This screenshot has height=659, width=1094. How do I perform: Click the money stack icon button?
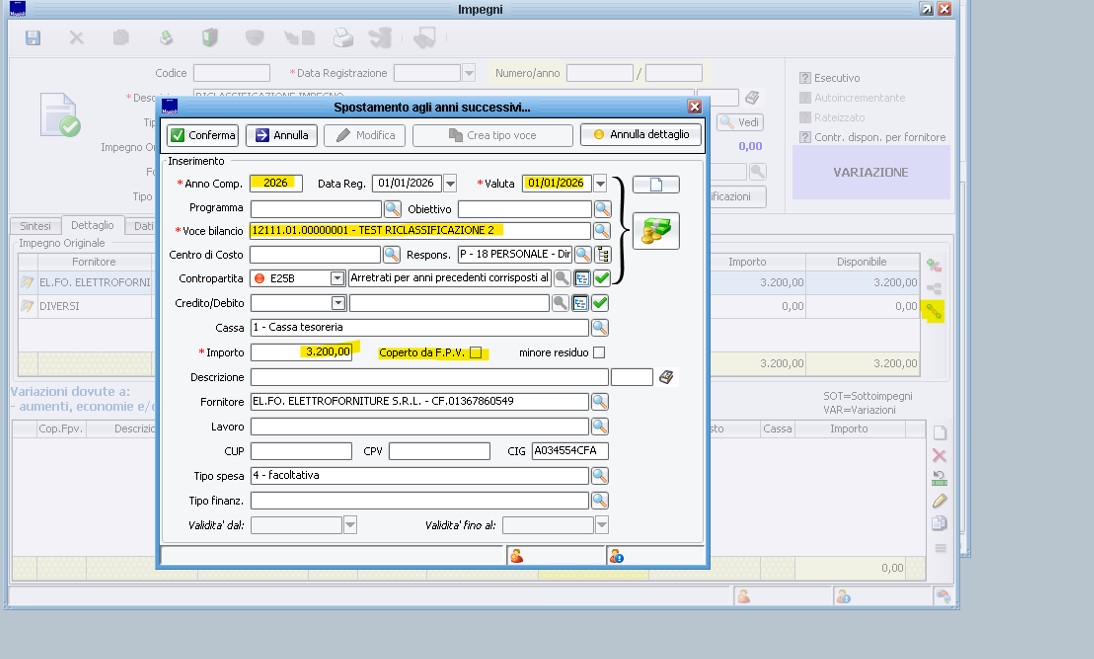tap(655, 231)
